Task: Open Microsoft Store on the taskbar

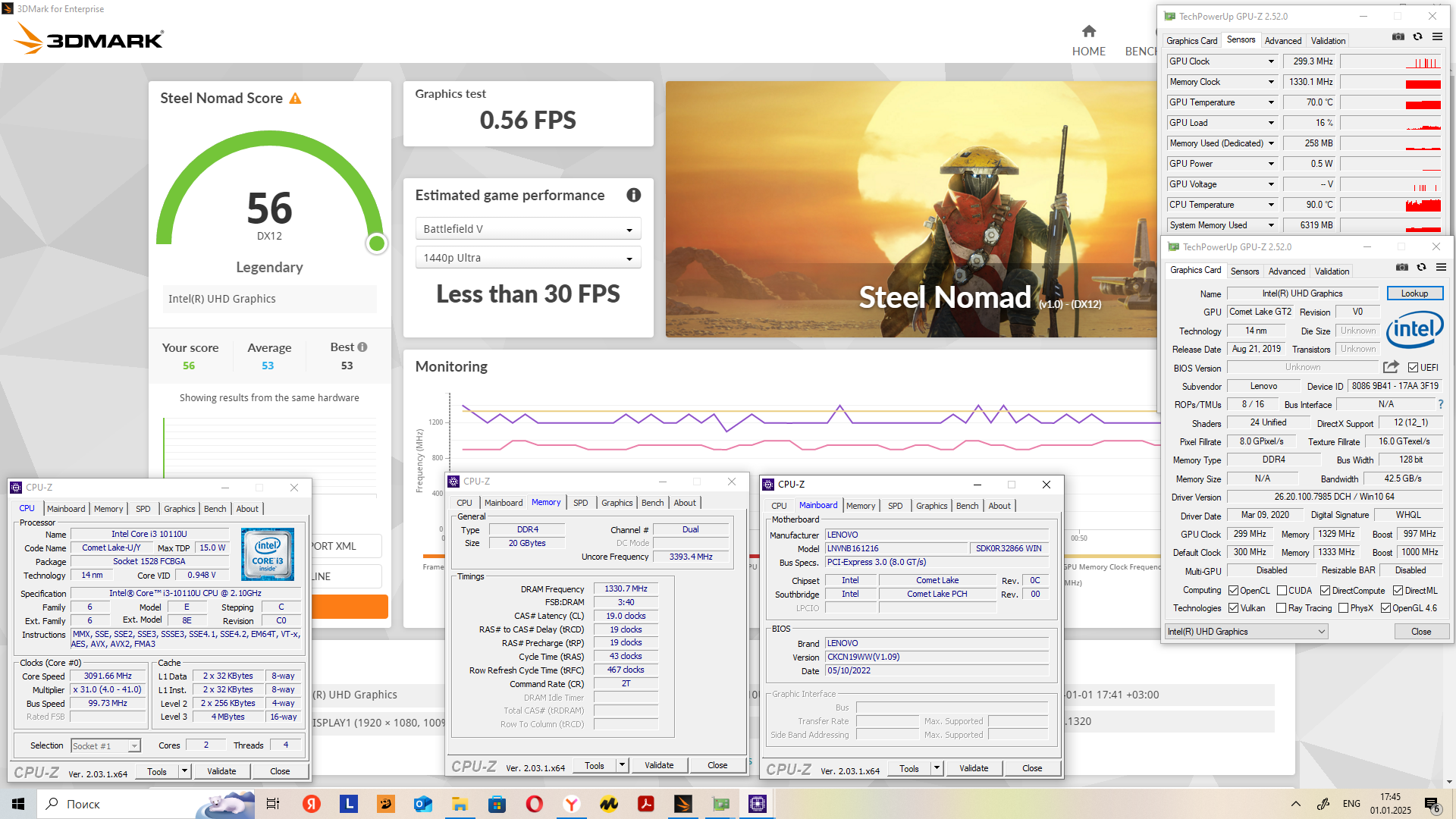Action: click(x=497, y=804)
